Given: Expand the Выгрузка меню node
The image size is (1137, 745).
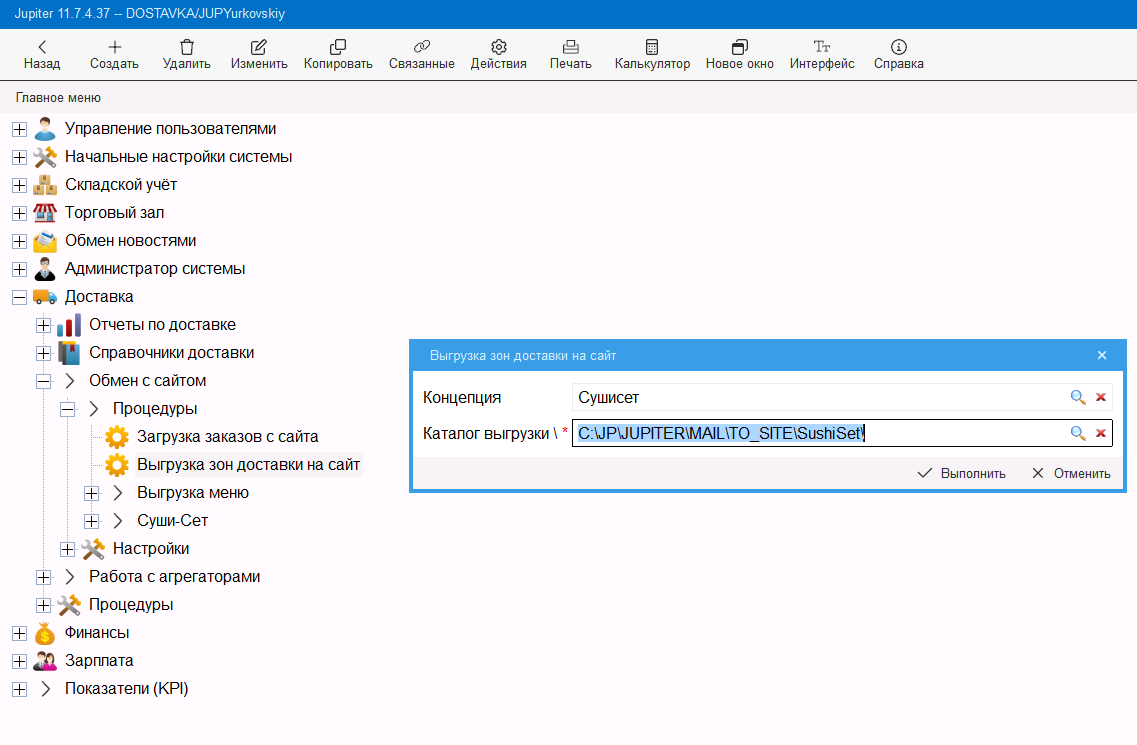Looking at the screenshot, I should (92, 493).
